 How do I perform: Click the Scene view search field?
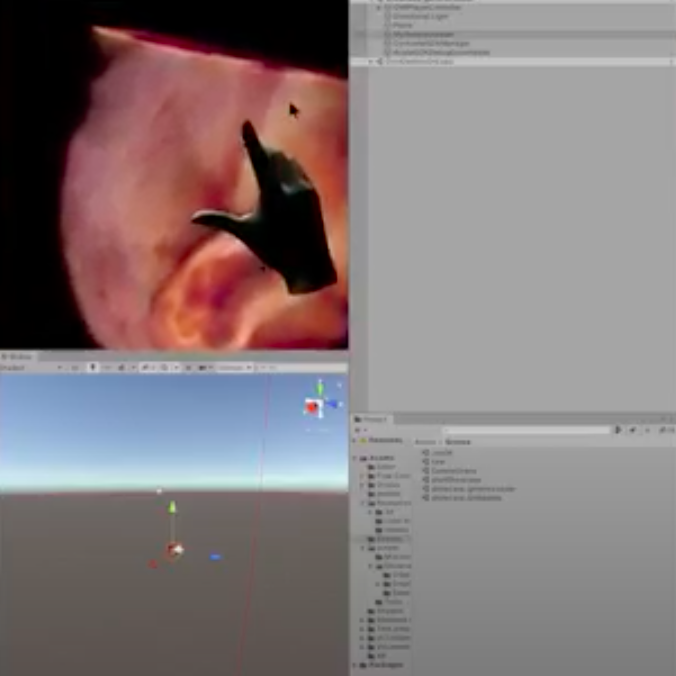[x=302, y=368]
